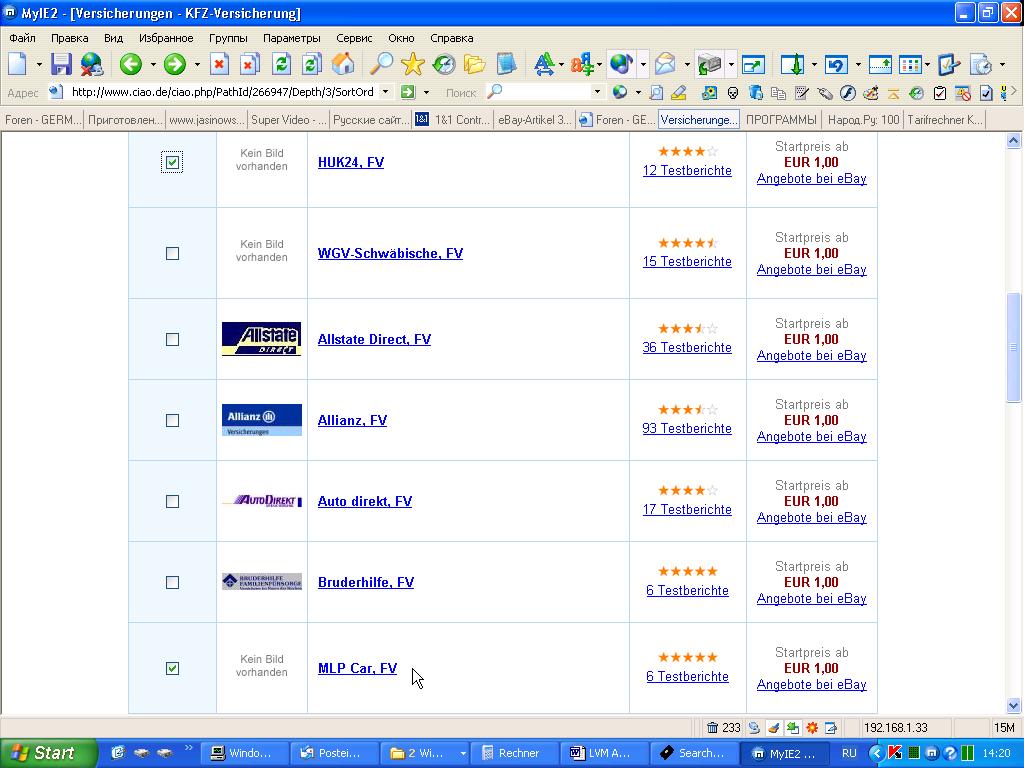Click the New blank page icon
The width and height of the screenshot is (1024, 768).
(18, 64)
